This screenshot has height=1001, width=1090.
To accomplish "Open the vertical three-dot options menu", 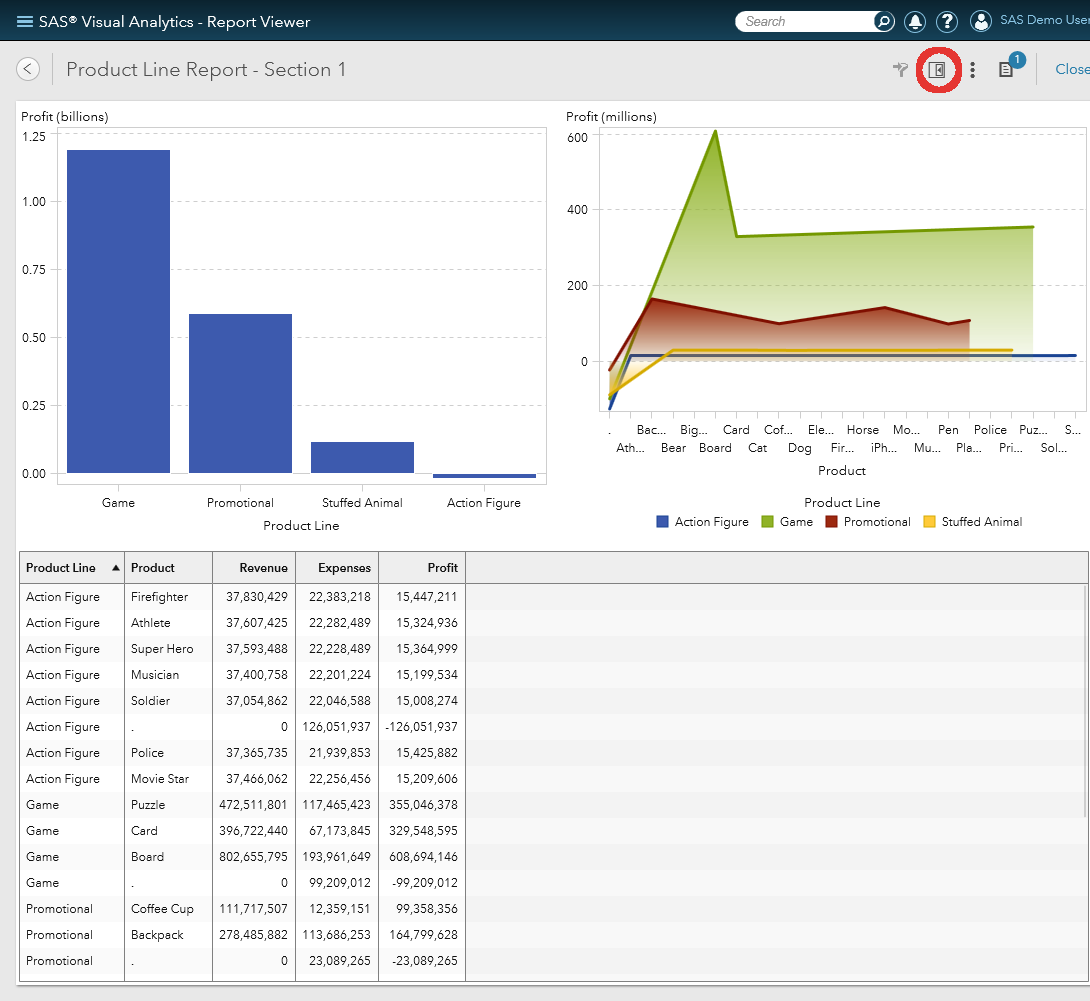I will 972,69.
